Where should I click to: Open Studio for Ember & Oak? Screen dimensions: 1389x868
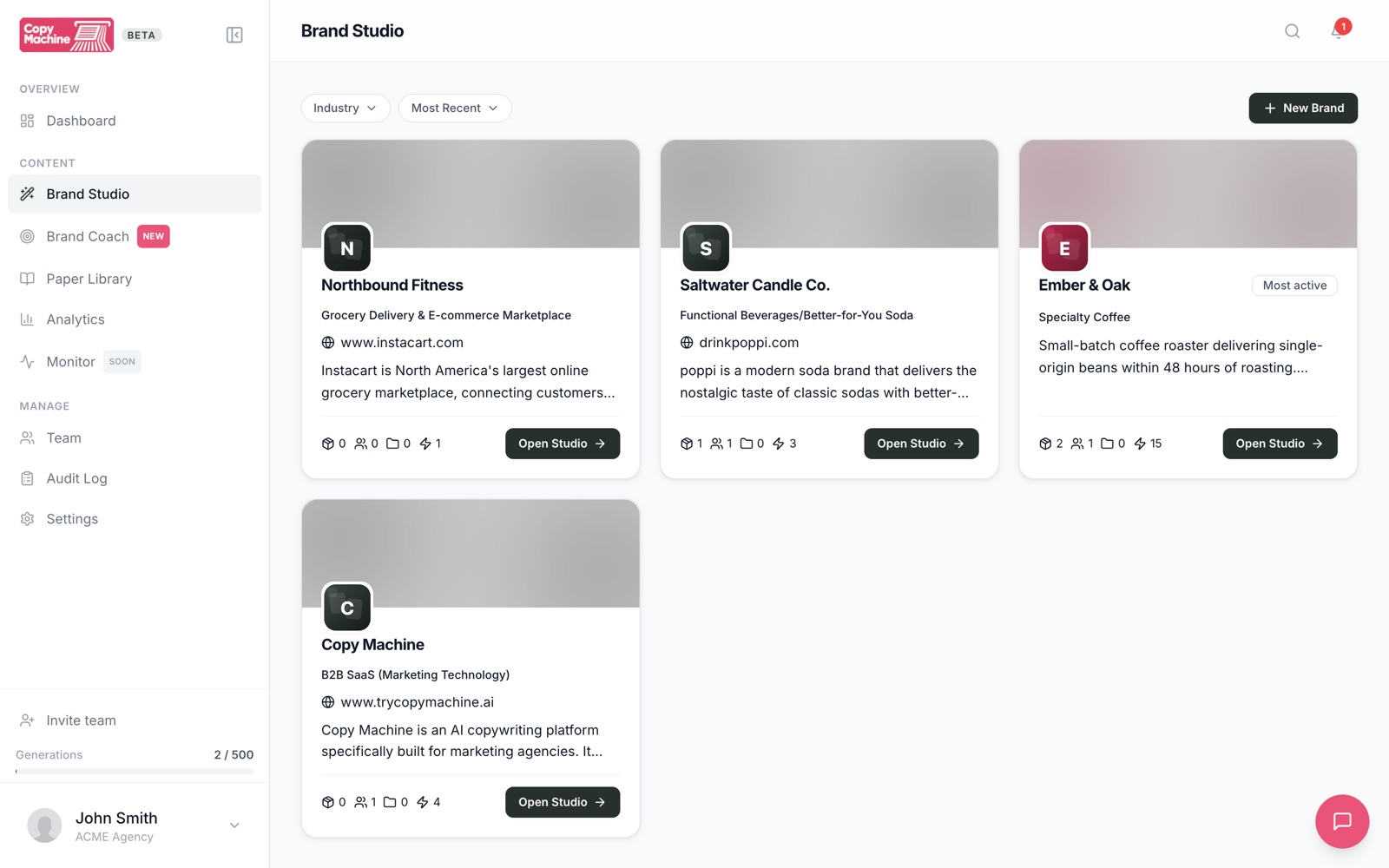(x=1280, y=444)
